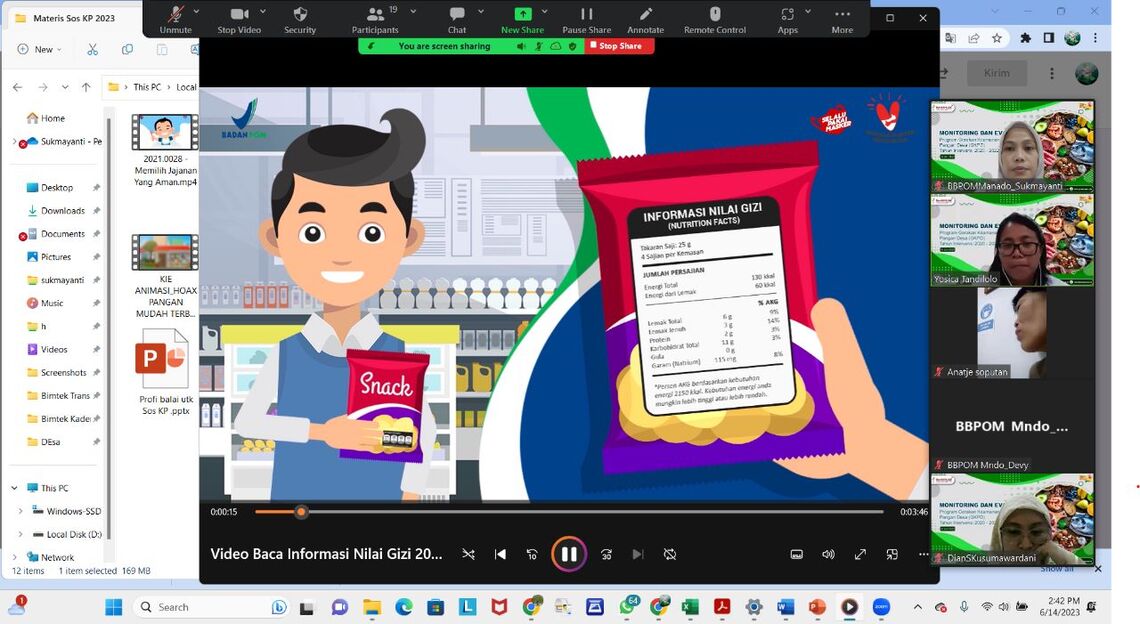Toggle repeat mode in the media player
This screenshot has width=1140, height=624.
[x=670, y=554]
